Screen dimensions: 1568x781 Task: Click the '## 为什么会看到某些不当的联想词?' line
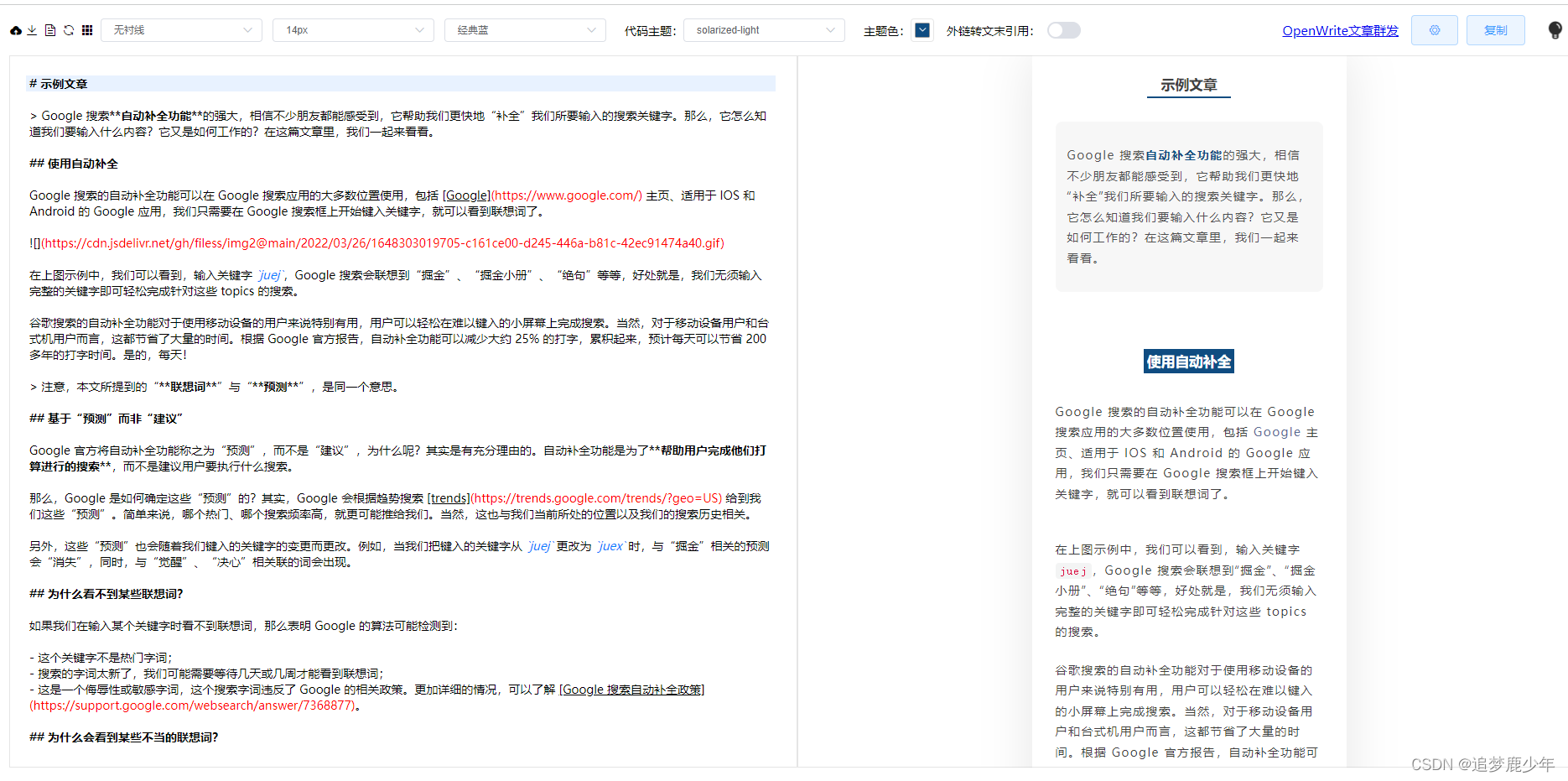coord(123,737)
